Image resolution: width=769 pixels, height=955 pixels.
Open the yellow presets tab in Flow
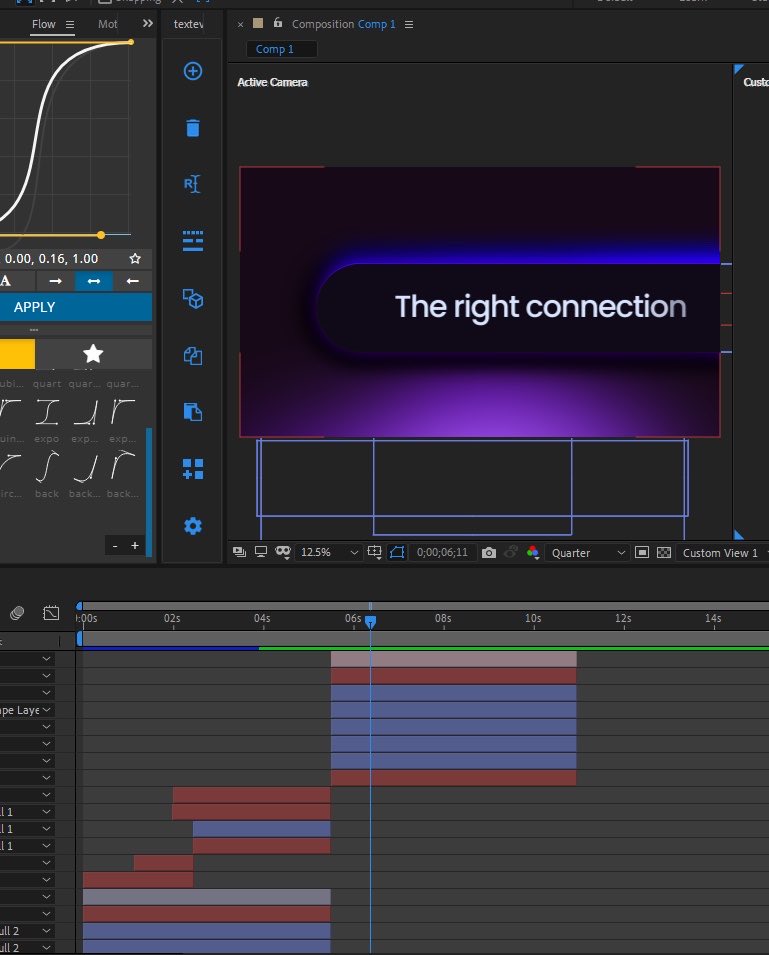point(17,354)
